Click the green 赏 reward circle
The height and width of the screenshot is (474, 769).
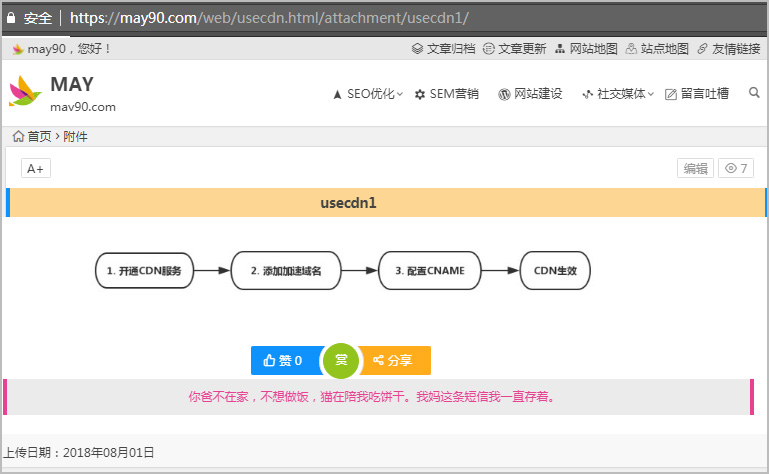[341, 360]
